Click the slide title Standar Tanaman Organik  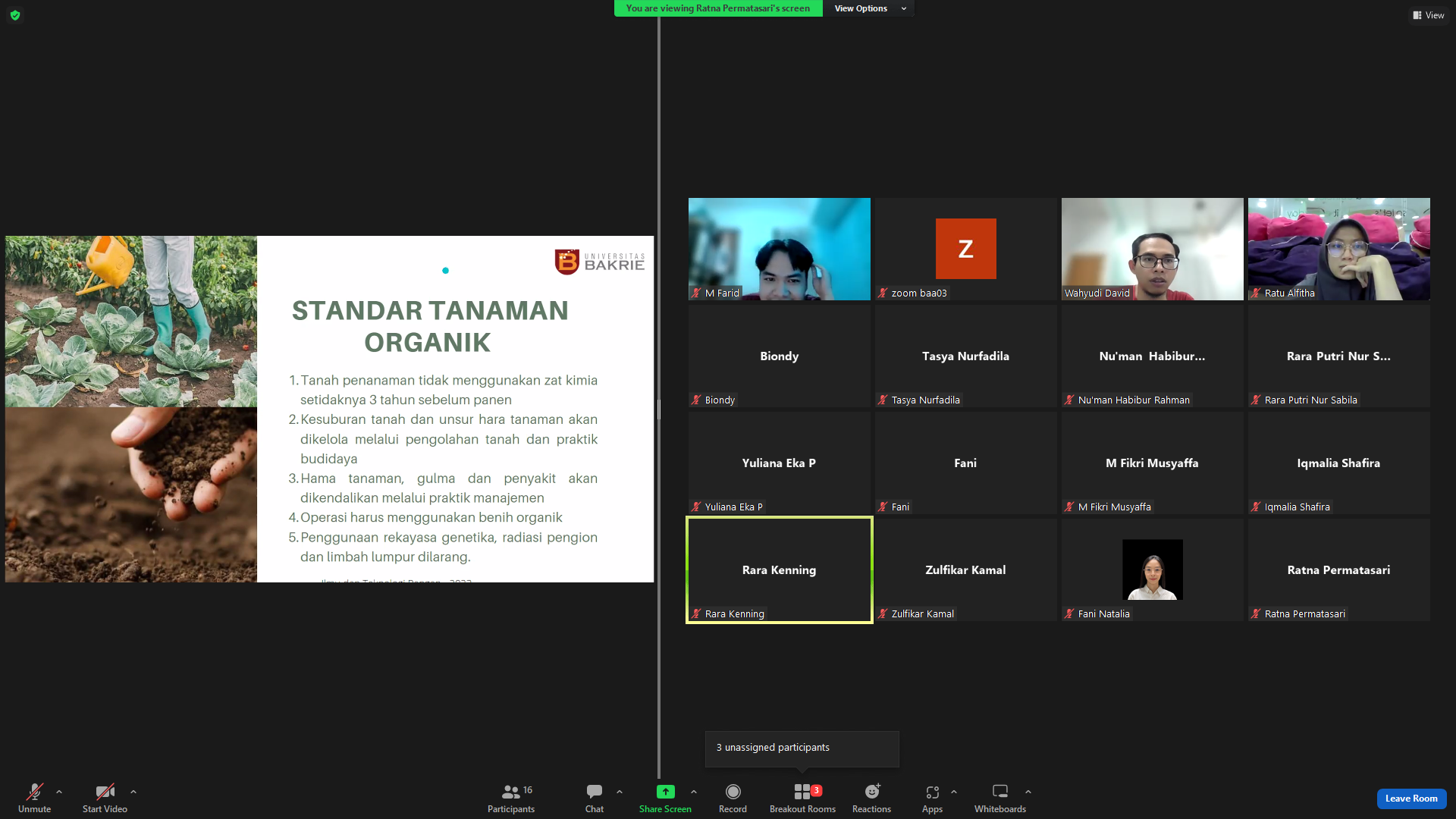click(429, 326)
